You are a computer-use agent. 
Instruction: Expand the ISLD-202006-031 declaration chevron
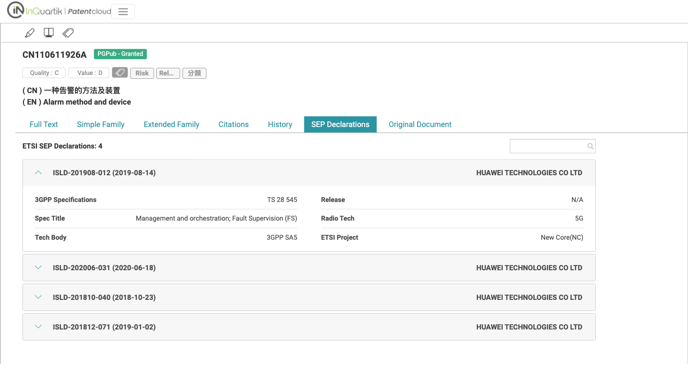tap(38, 268)
